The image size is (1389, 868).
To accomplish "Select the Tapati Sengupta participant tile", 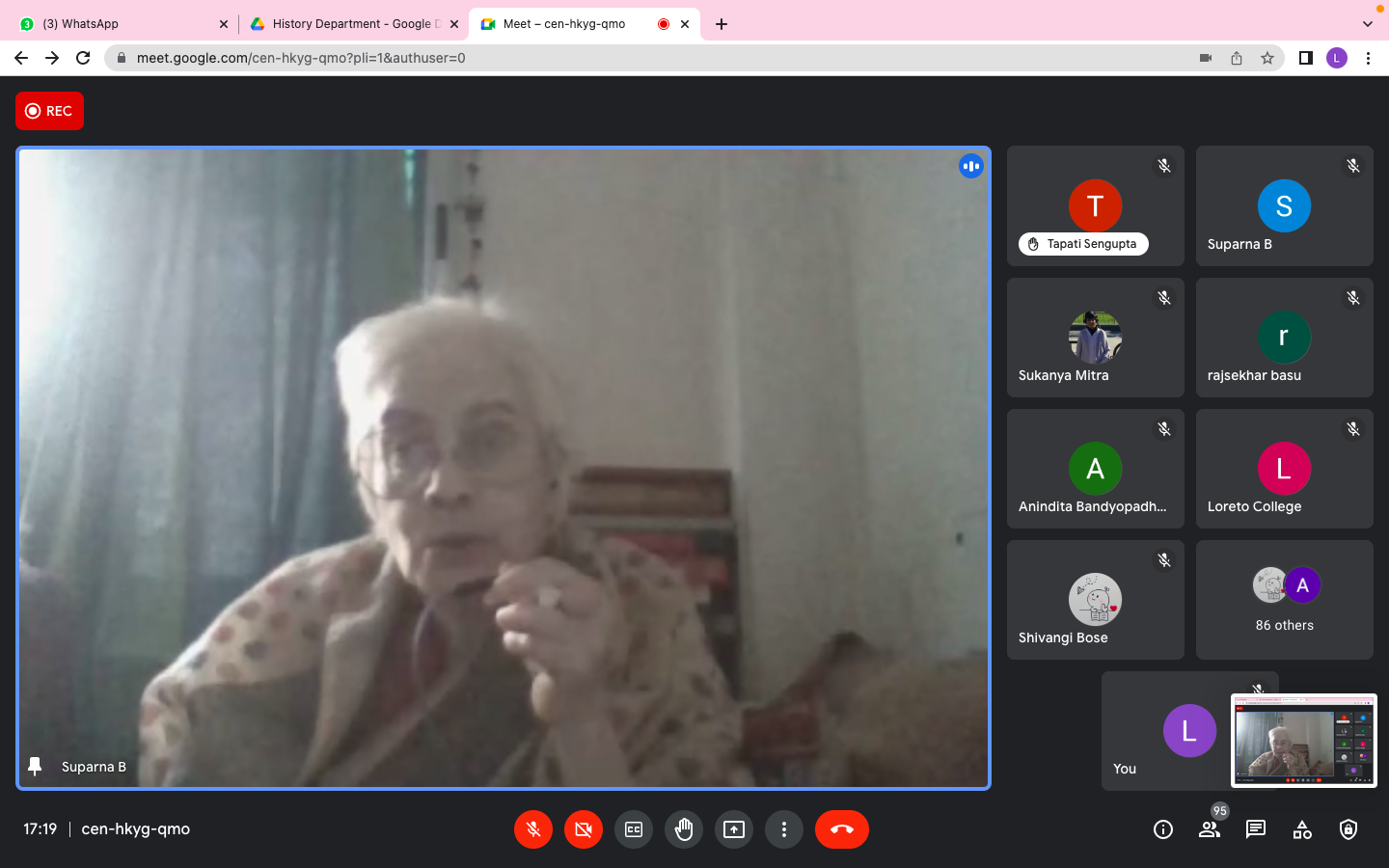I will [x=1095, y=206].
